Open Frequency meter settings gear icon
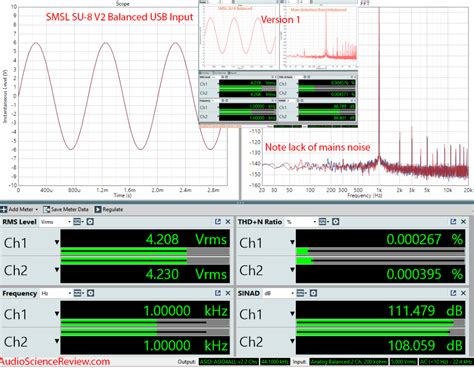The height and width of the screenshot is (369, 474). click(x=90, y=293)
